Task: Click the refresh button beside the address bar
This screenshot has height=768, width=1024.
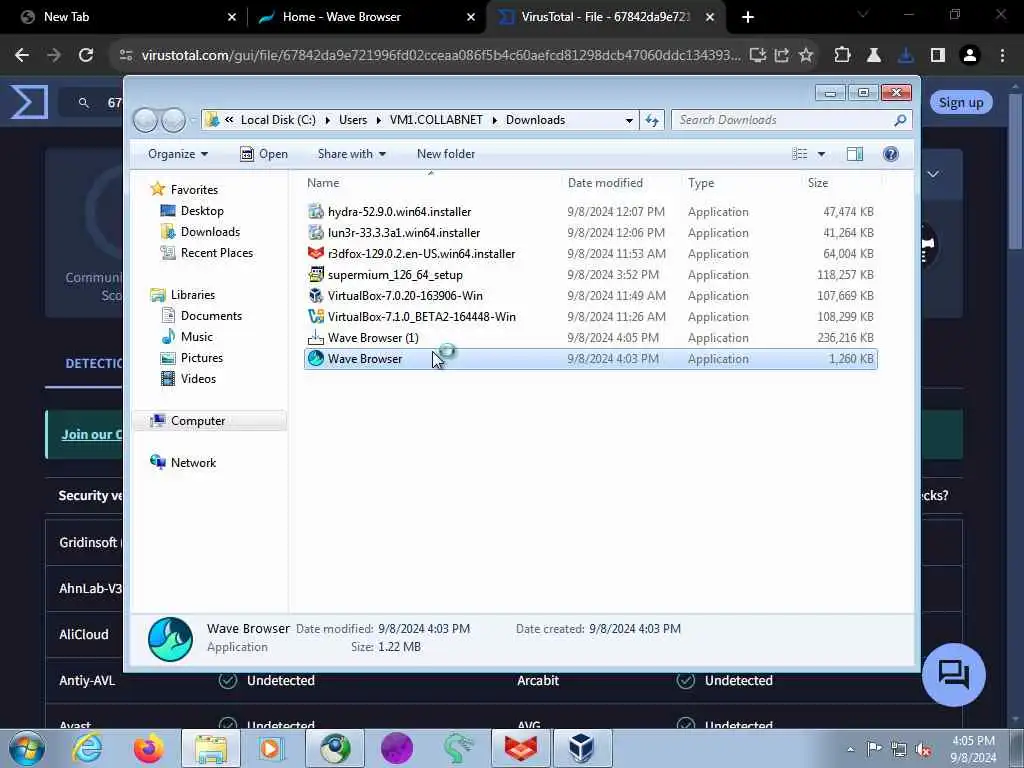Action: click(652, 120)
